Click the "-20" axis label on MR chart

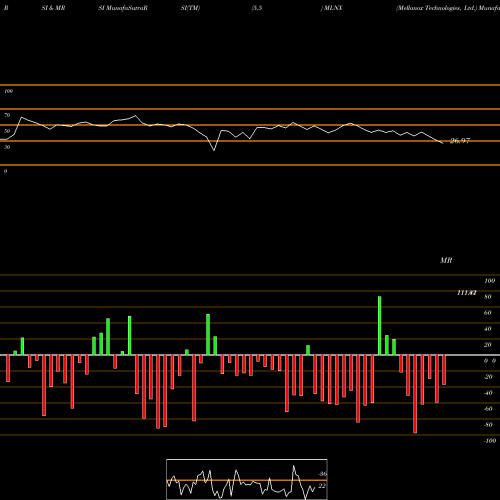[x=488, y=377]
